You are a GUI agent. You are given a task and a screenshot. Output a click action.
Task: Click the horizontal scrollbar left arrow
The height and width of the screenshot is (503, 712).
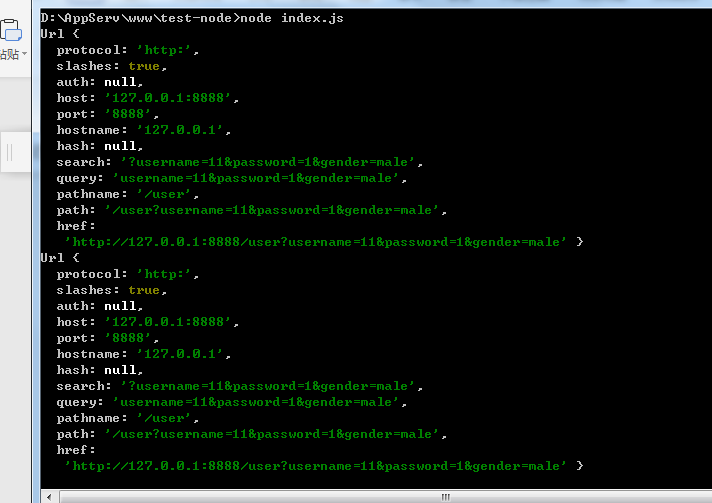[x=49, y=497]
